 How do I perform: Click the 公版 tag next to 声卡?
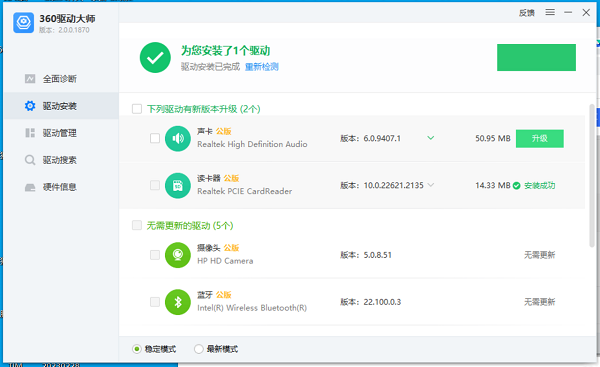pyautogui.click(x=223, y=131)
